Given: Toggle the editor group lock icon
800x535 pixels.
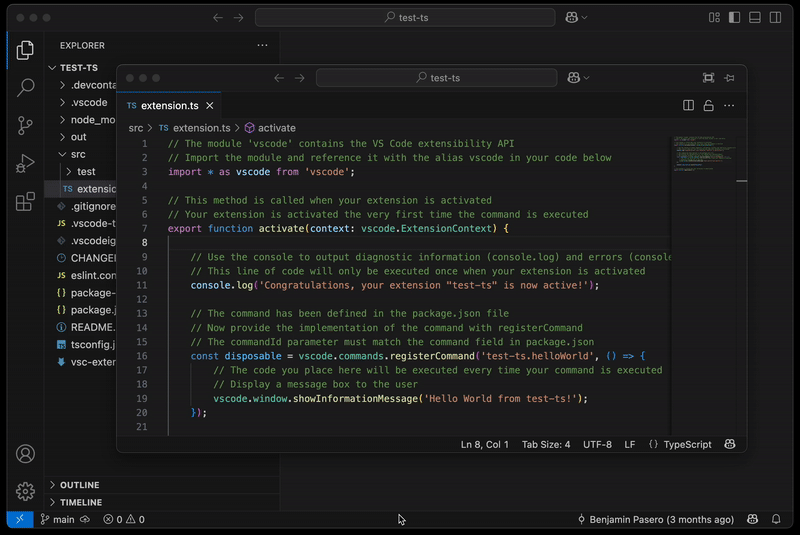Looking at the screenshot, I should click(x=708, y=105).
